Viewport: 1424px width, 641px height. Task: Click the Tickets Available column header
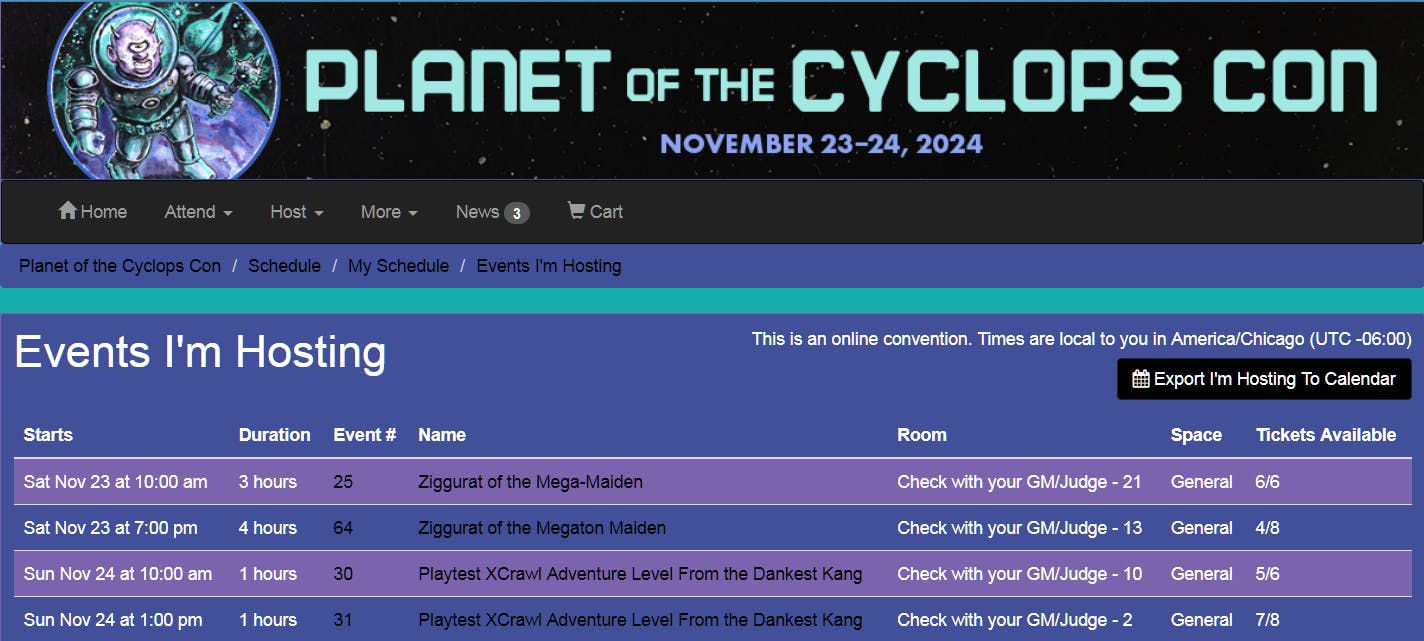[x=1325, y=435]
